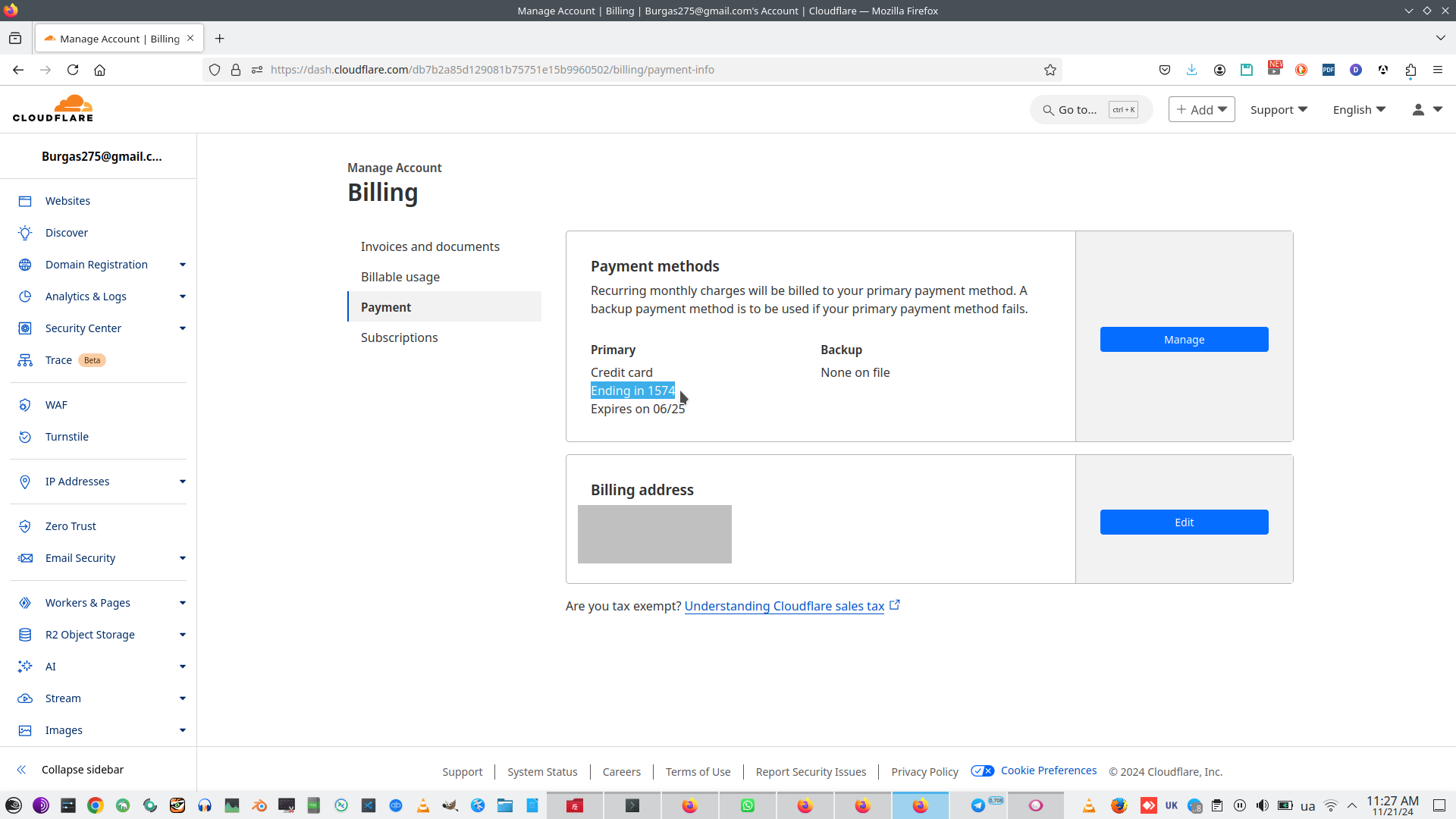Image resolution: width=1456 pixels, height=819 pixels.
Task: Bookmark this page with star icon
Action: pos(1050,70)
